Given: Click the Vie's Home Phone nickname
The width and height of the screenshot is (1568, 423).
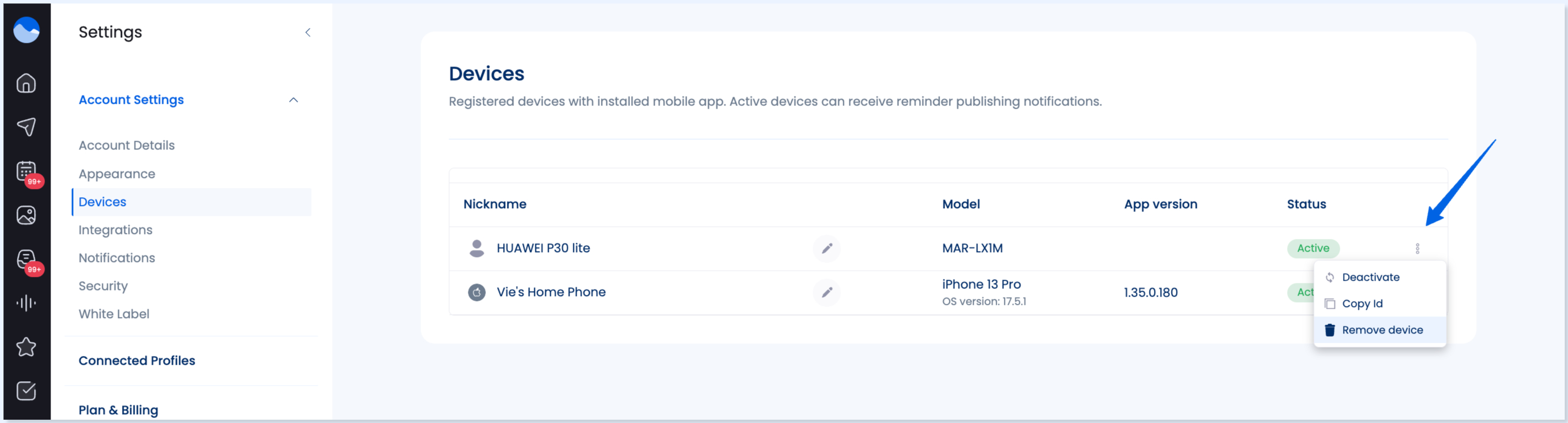Looking at the screenshot, I should point(551,292).
